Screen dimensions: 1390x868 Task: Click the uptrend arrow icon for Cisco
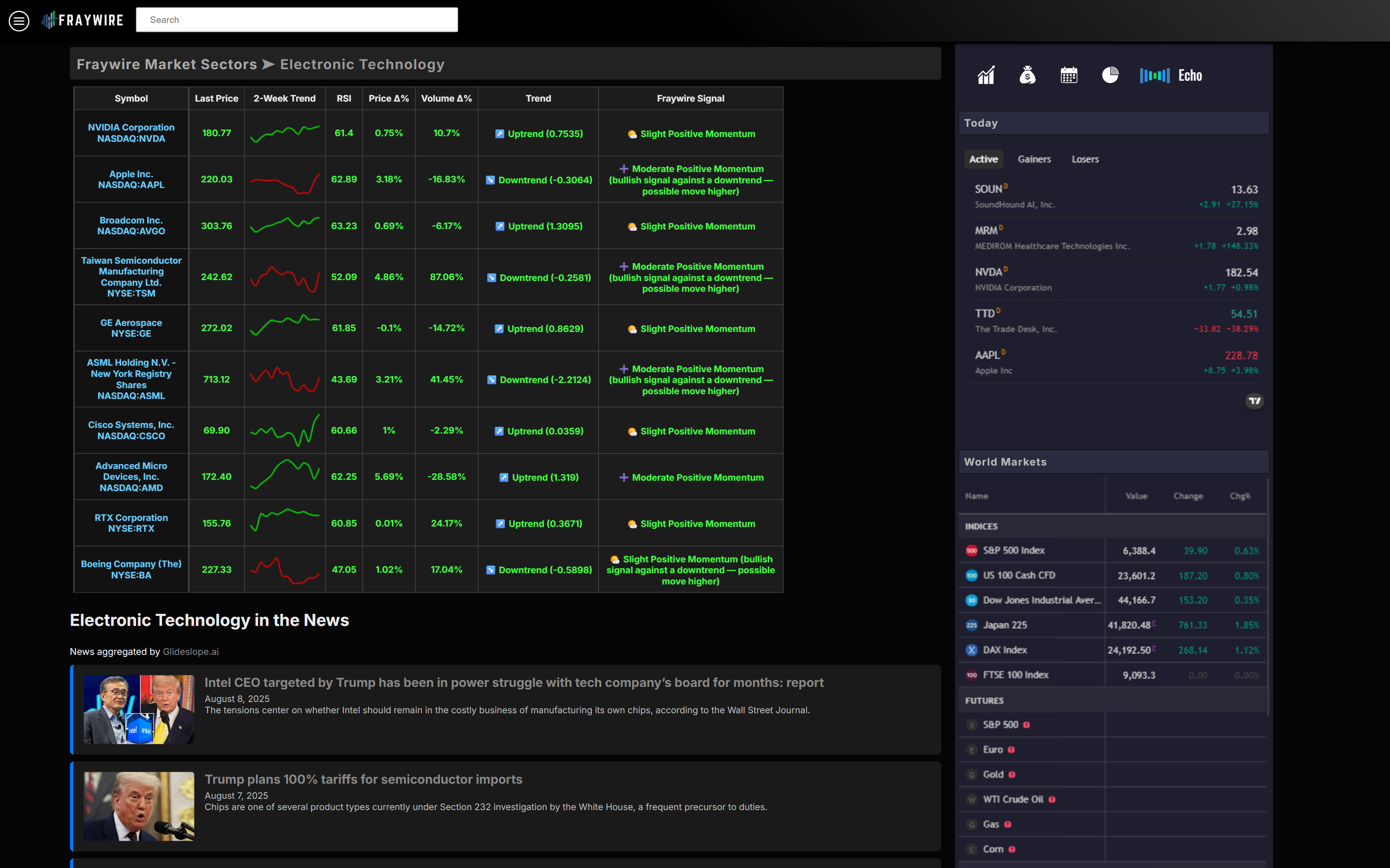click(499, 431)
